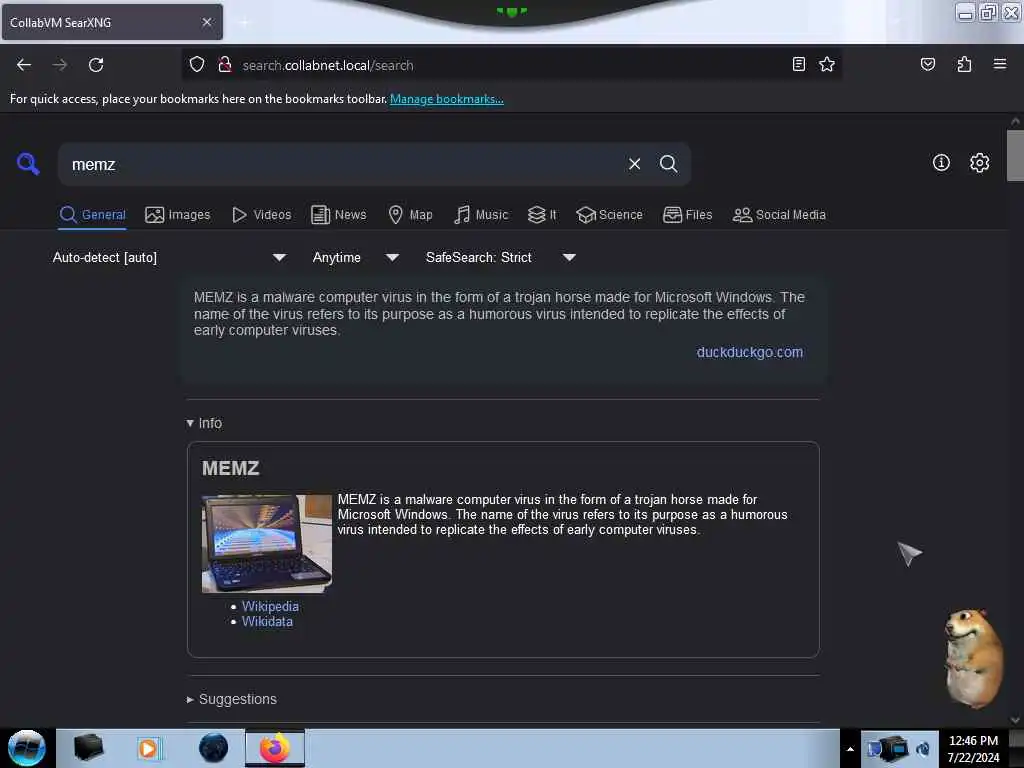Click the insecure connection padlock icon
Screen dimensions: 1024x768
point(225,65)
